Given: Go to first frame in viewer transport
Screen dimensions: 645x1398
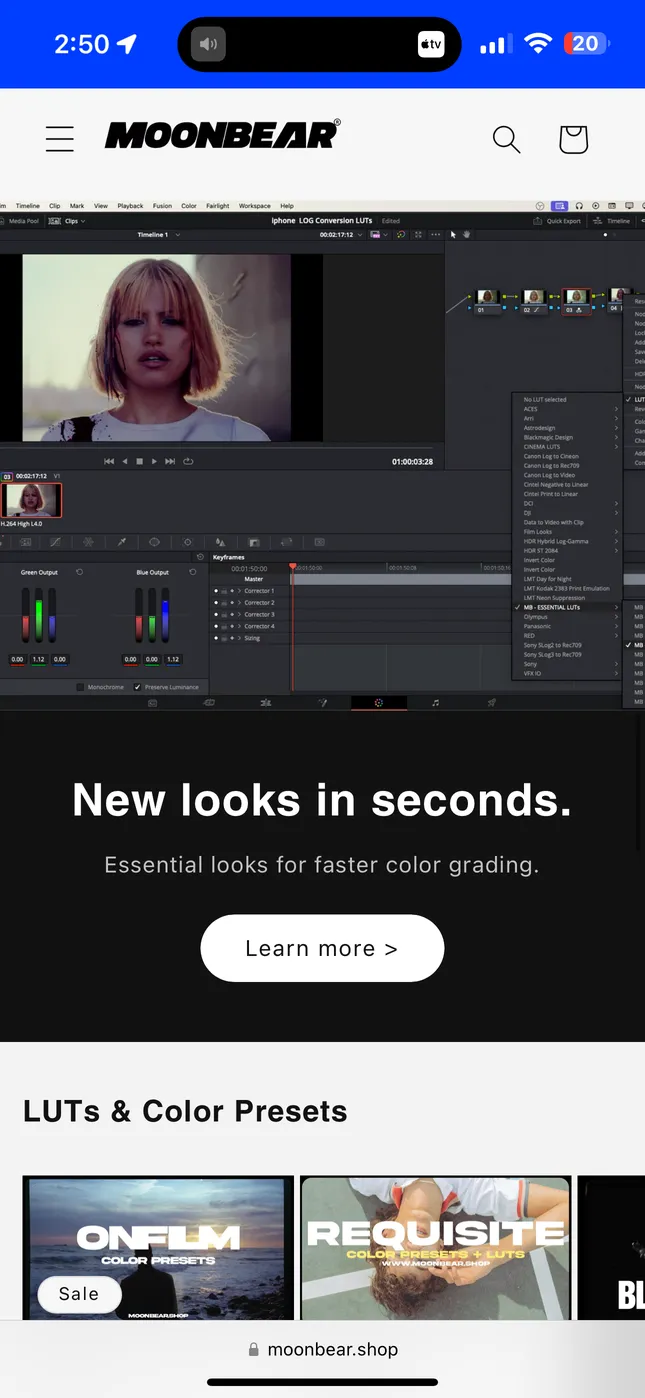Looking at the screenshot, I should (x=109, y=461).
